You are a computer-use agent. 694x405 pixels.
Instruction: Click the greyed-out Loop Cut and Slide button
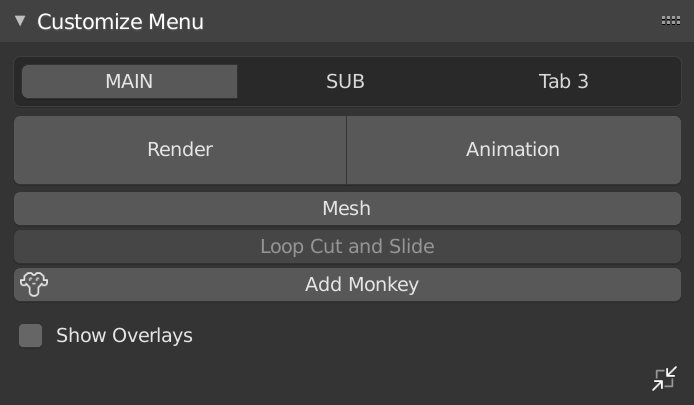[x=347, y=247]
